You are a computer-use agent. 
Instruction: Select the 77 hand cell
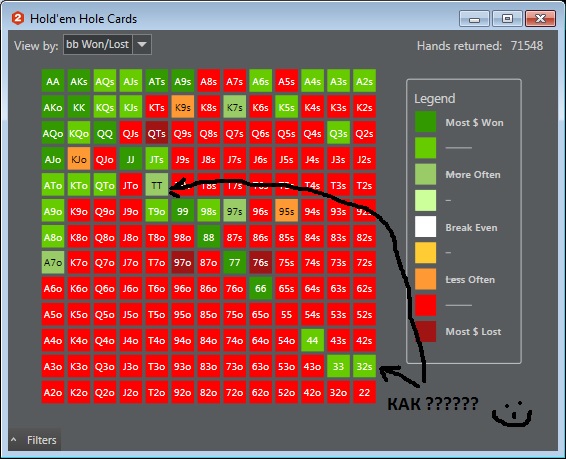click(235, 262)
